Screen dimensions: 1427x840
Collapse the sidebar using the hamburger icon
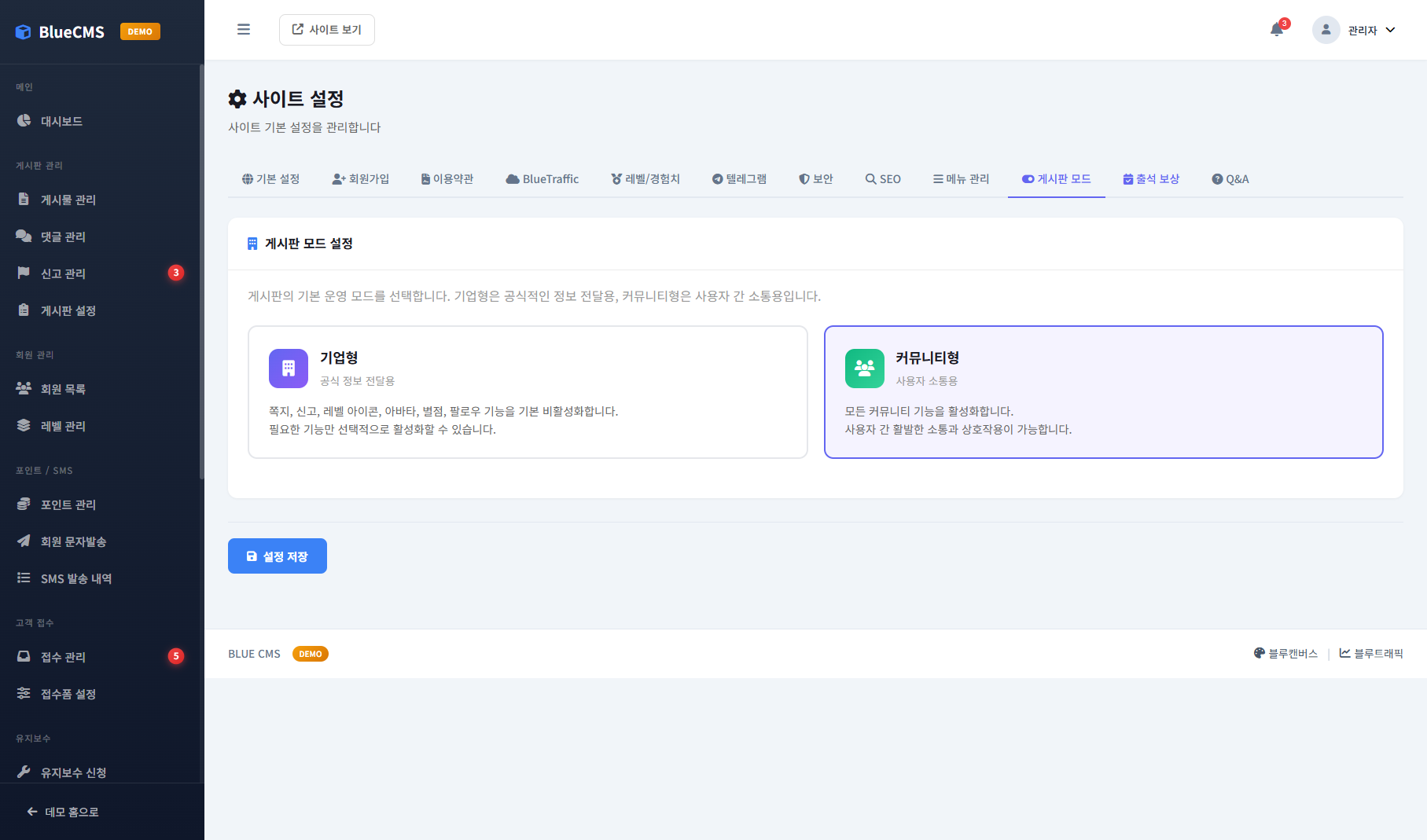coord(244,29)
